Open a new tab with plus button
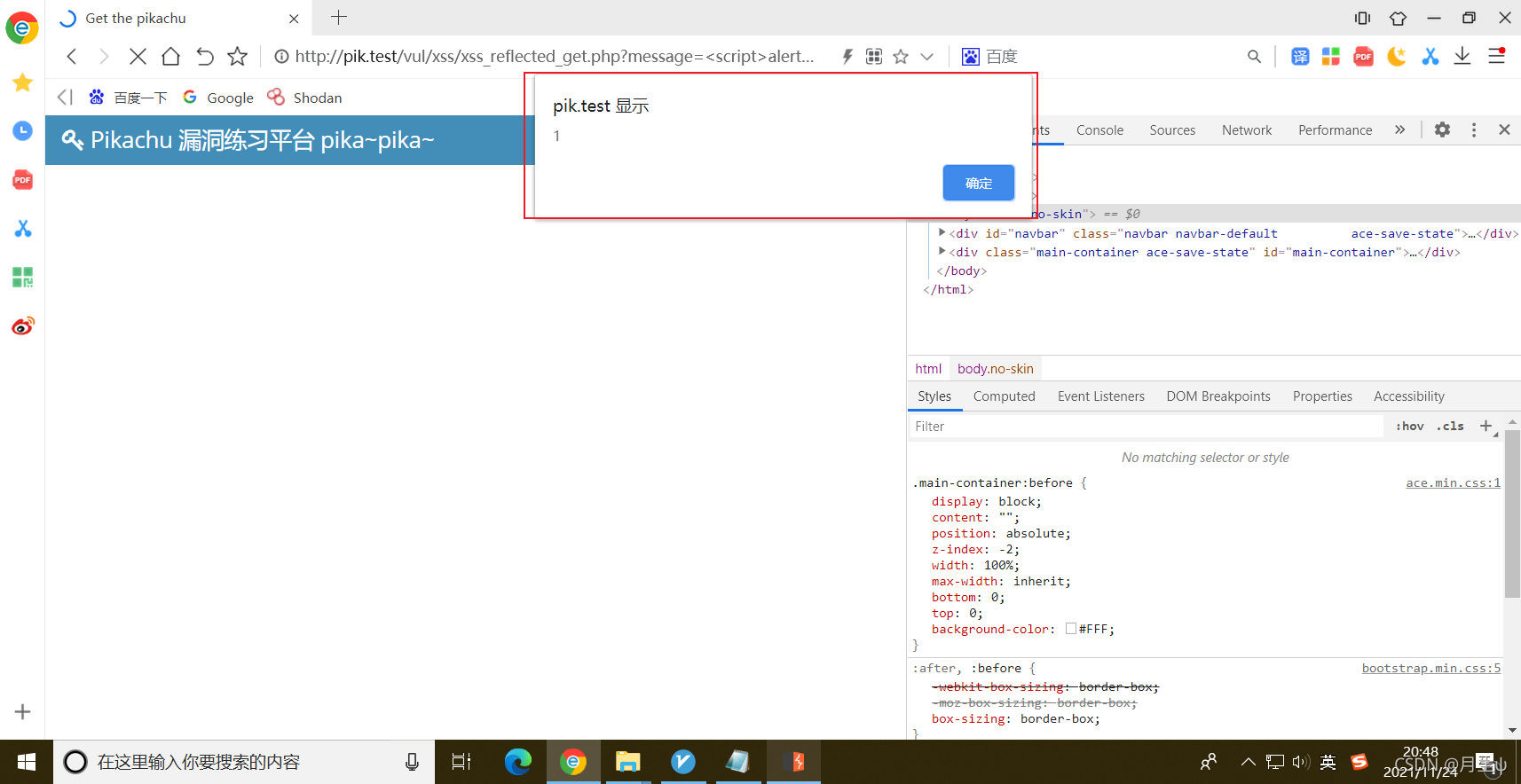The image size is (1521, 784). click(339, 17)
